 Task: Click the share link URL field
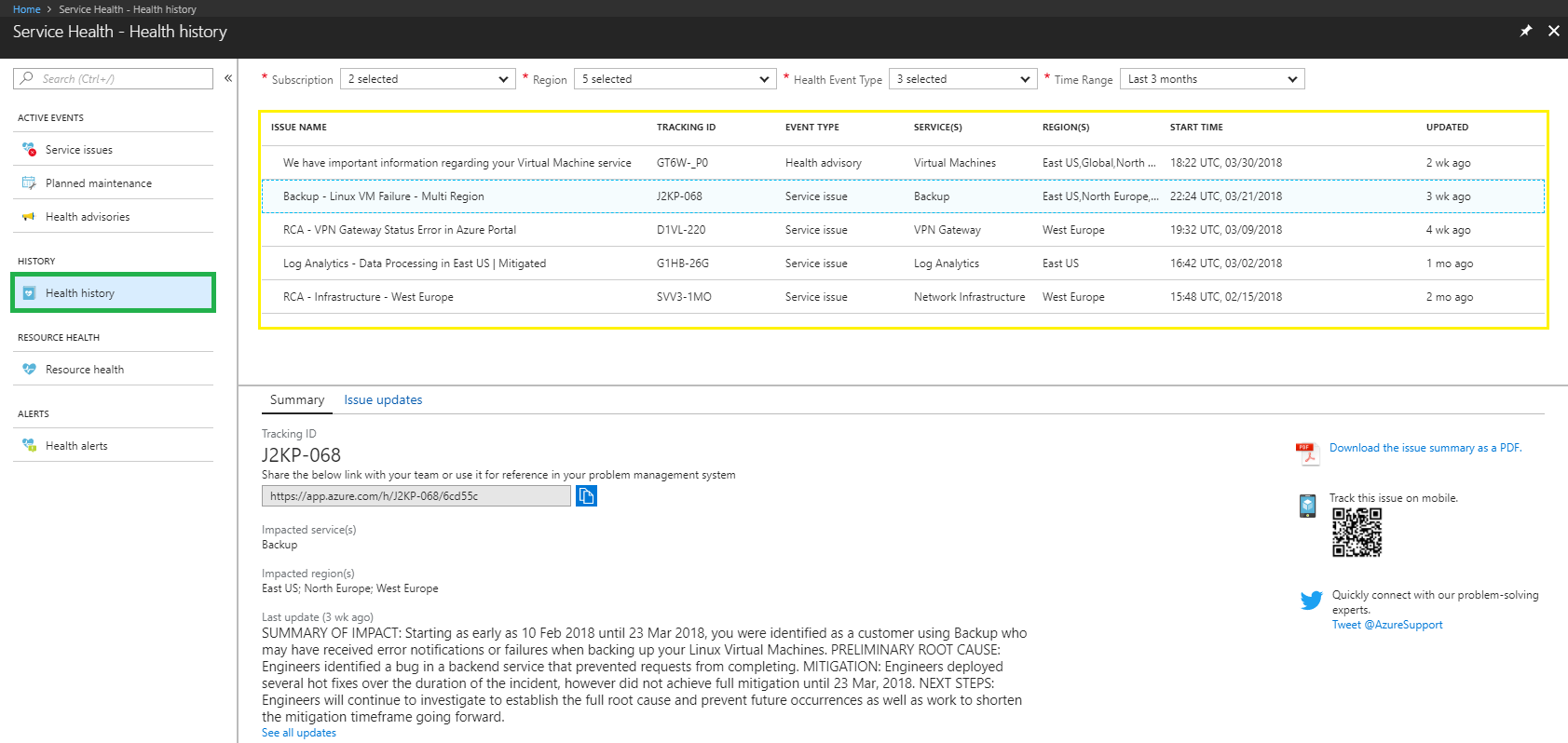click(416, 496)
